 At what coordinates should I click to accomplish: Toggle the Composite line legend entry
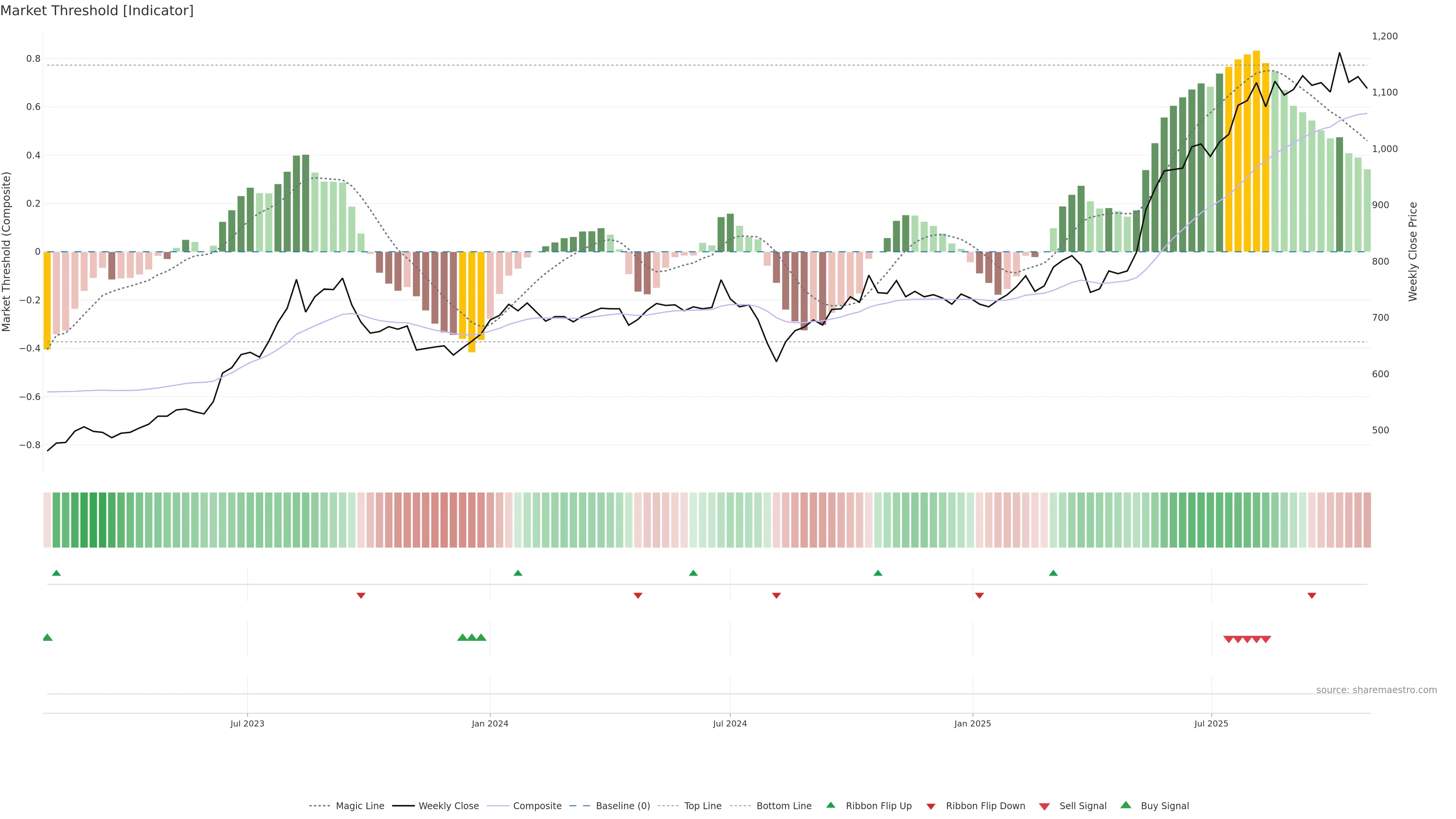click(537, 806)
